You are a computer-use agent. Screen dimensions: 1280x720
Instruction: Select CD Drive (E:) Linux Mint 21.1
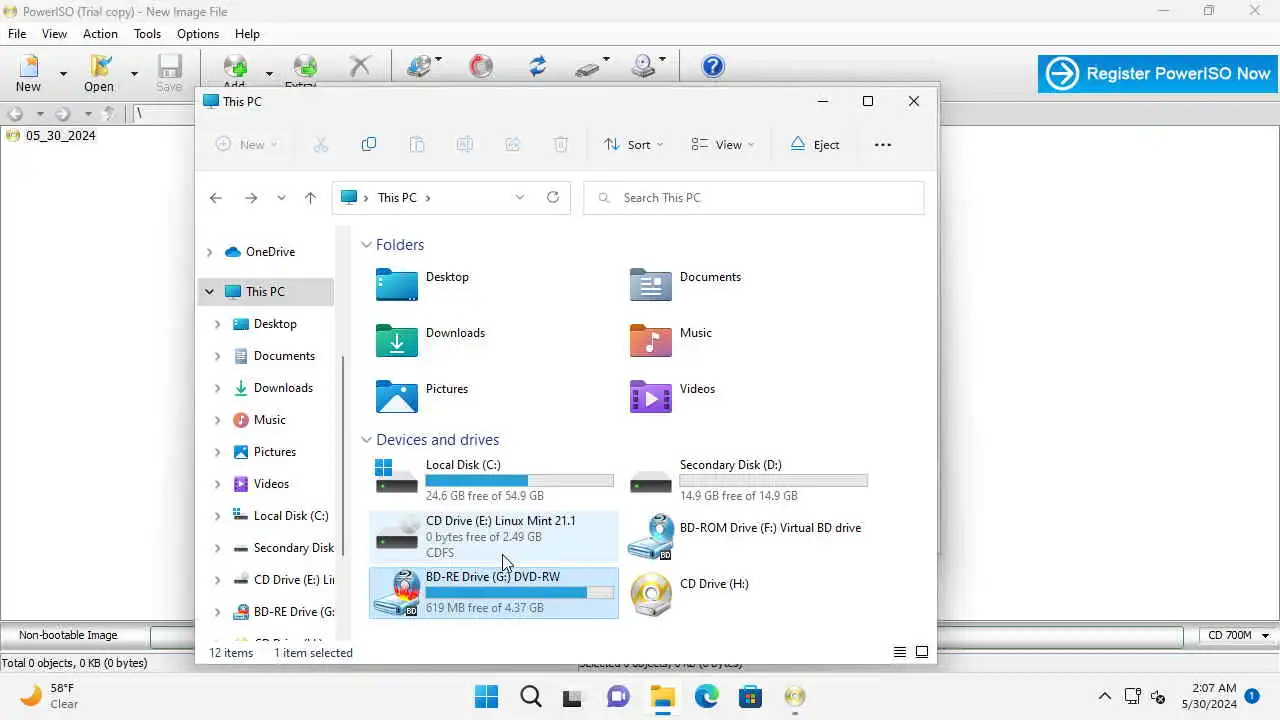point(494,536)
